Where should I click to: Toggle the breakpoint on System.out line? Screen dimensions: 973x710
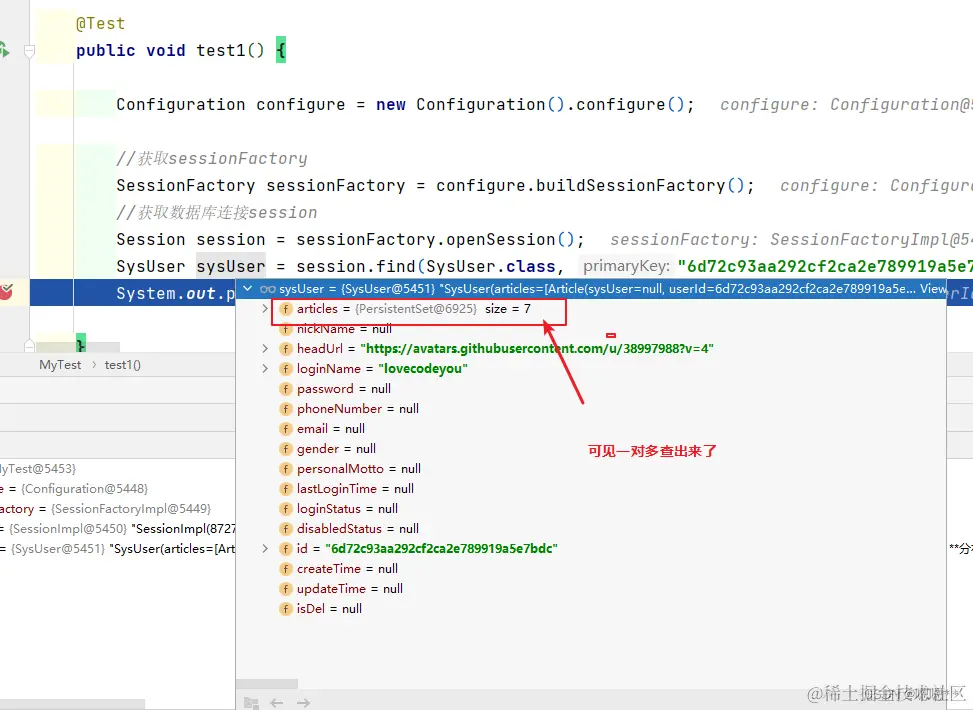6,291
